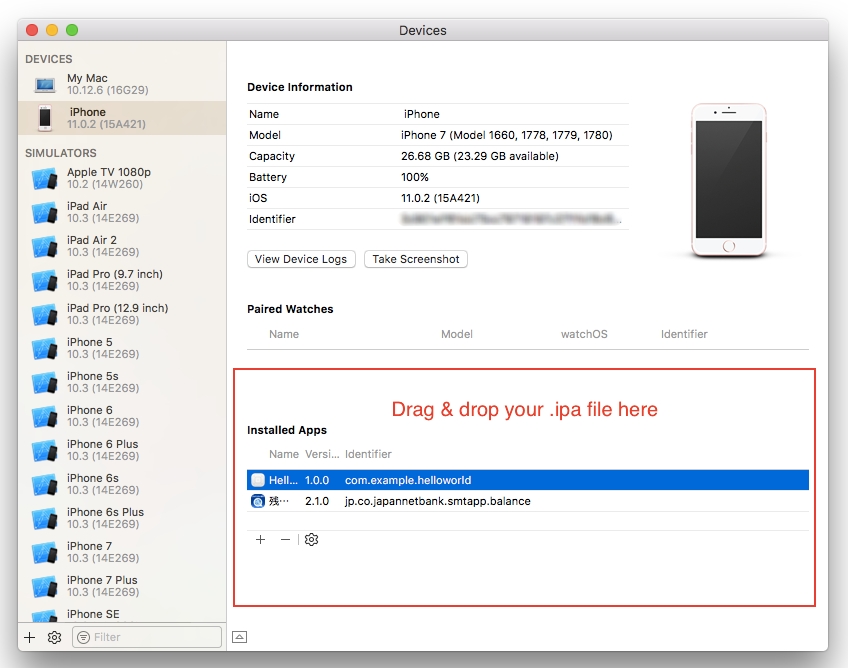Viewport: 848px width, 668px height.
Task: Click the add device plus button in sidebar footer
Action: click(30, 637)
